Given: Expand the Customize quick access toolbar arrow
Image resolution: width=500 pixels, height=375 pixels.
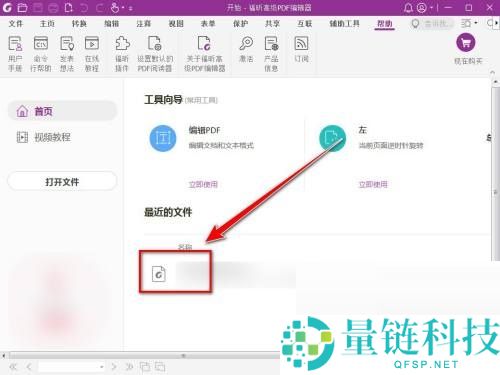Looking at the screenshot, I should coord(130,8).
